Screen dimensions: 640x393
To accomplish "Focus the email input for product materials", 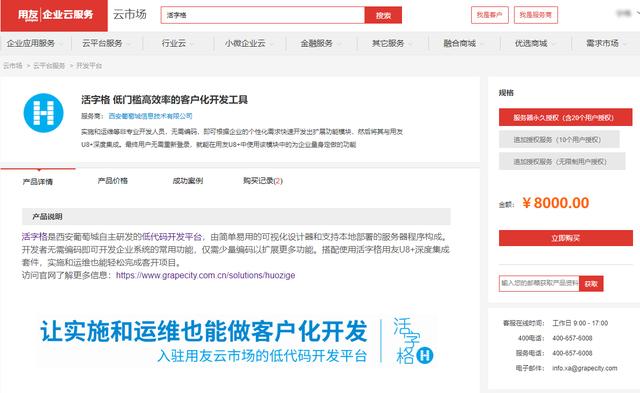I will 539,283.
